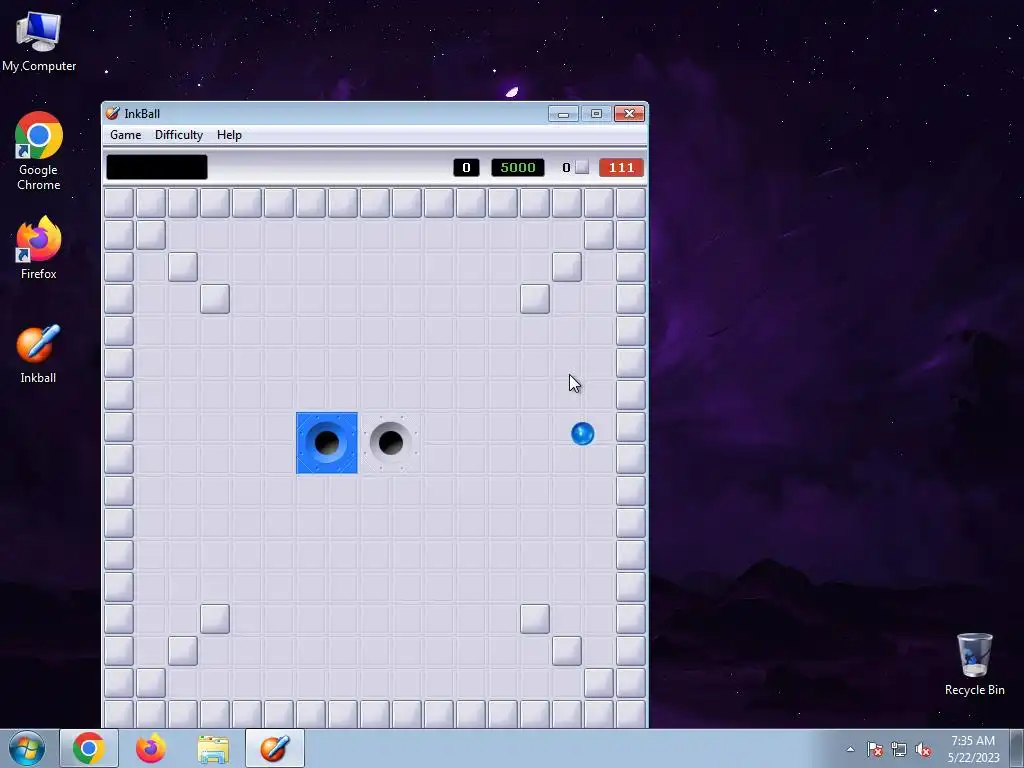
Task: Click the red timer showing 111
Action: [621, 168]
